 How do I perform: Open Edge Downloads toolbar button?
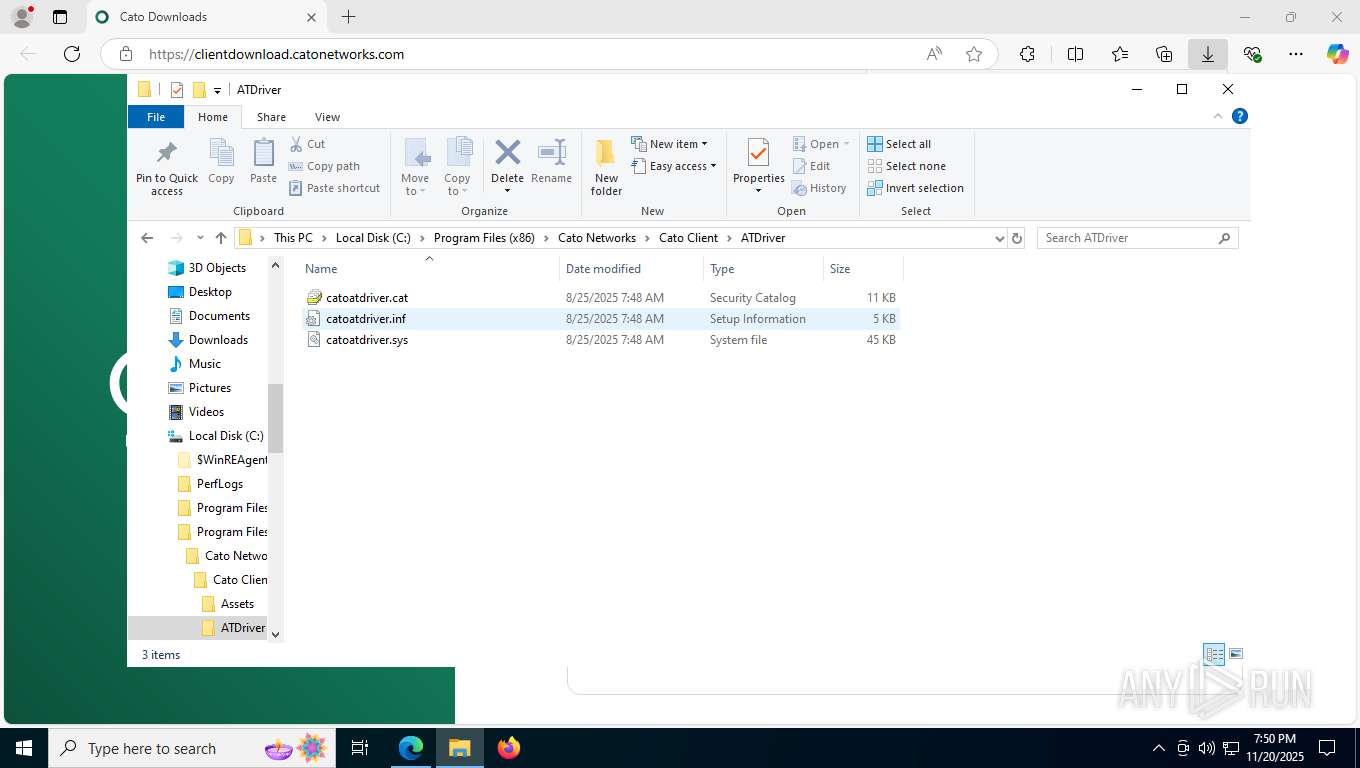(x=1208, y=54)
